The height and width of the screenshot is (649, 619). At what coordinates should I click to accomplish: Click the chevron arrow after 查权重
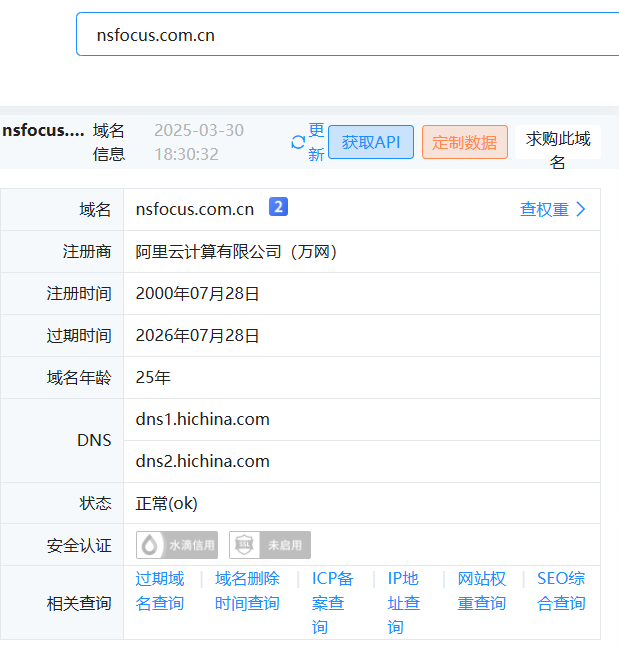point(581,209)
